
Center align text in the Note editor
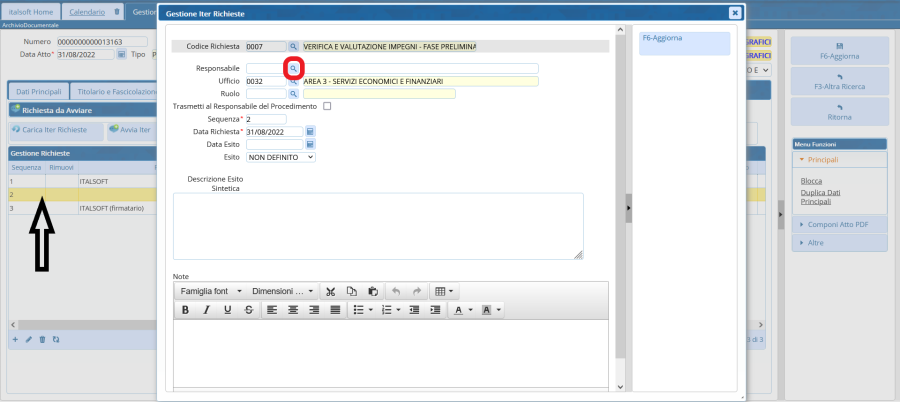(x=291, y=310)
